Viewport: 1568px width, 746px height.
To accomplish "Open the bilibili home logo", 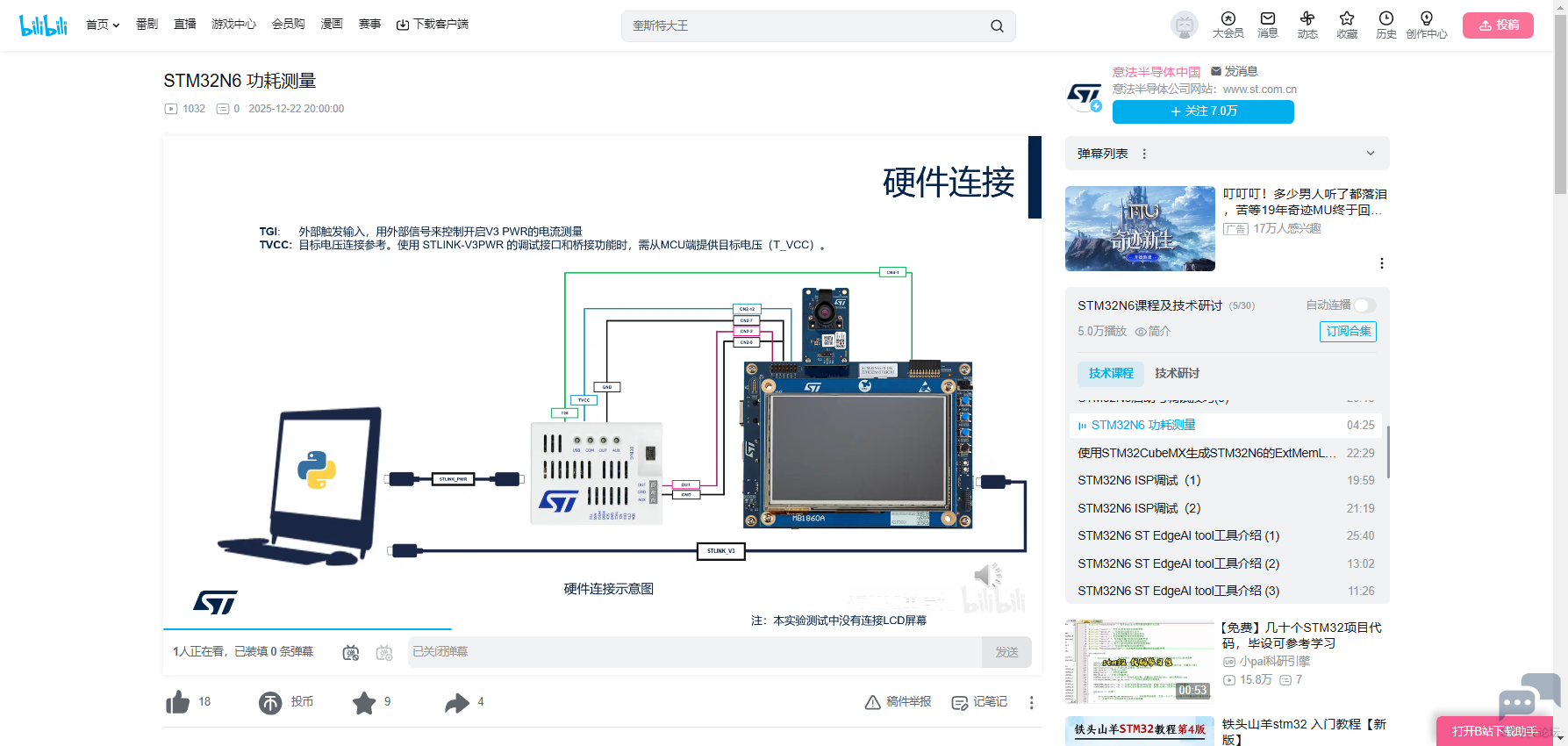I will (44, 25).
